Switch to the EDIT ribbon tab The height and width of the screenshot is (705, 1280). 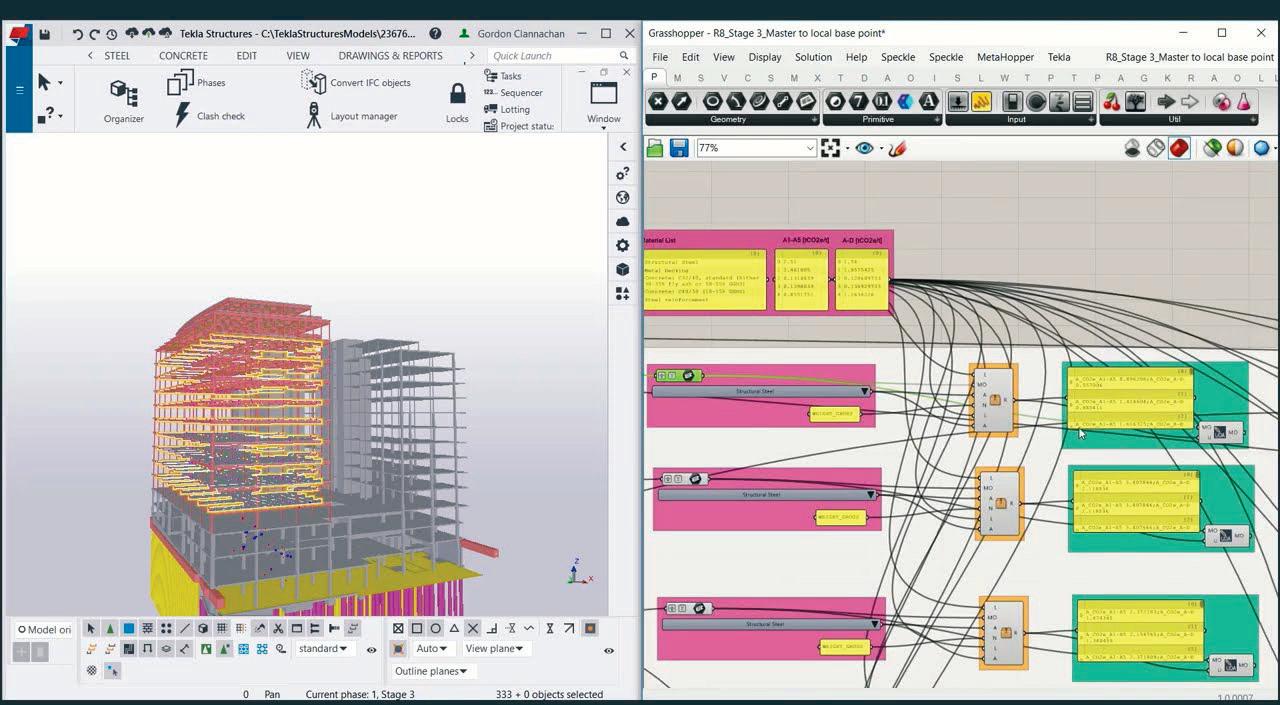247,56
